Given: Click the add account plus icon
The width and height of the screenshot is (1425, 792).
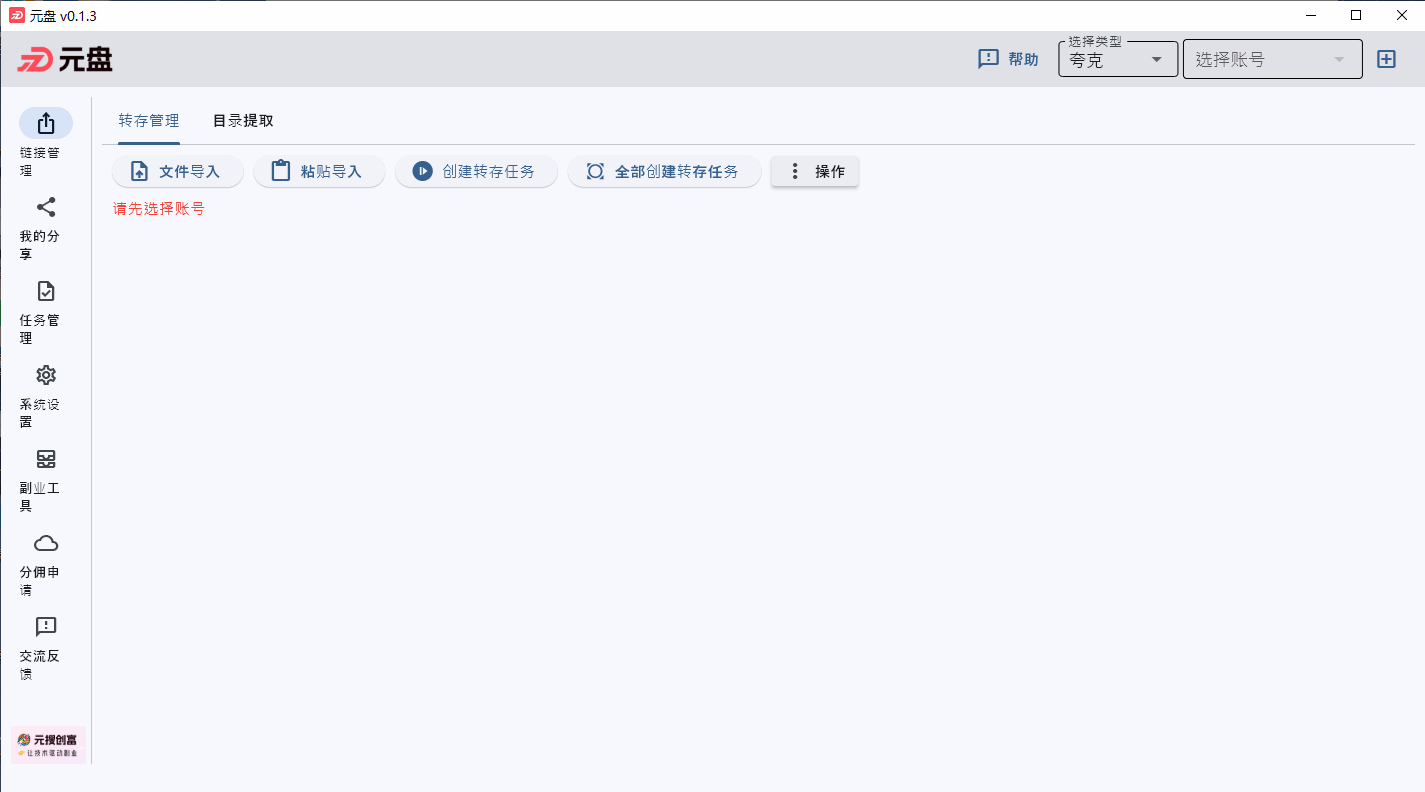Looking at the screenshot, I should click(1386, 59).
